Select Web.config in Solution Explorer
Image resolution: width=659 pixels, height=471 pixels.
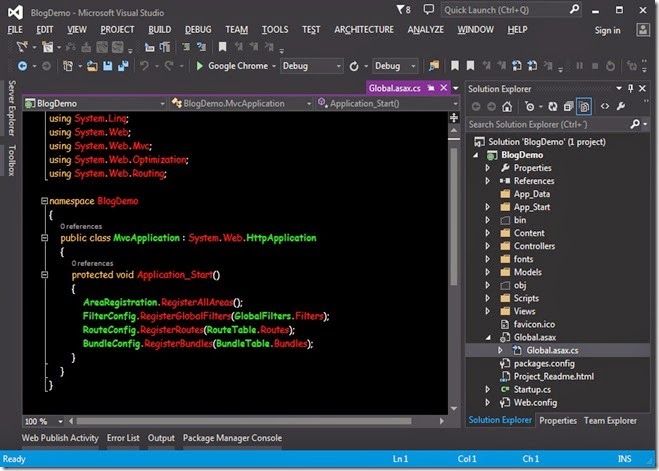click(x=534, y=403)
